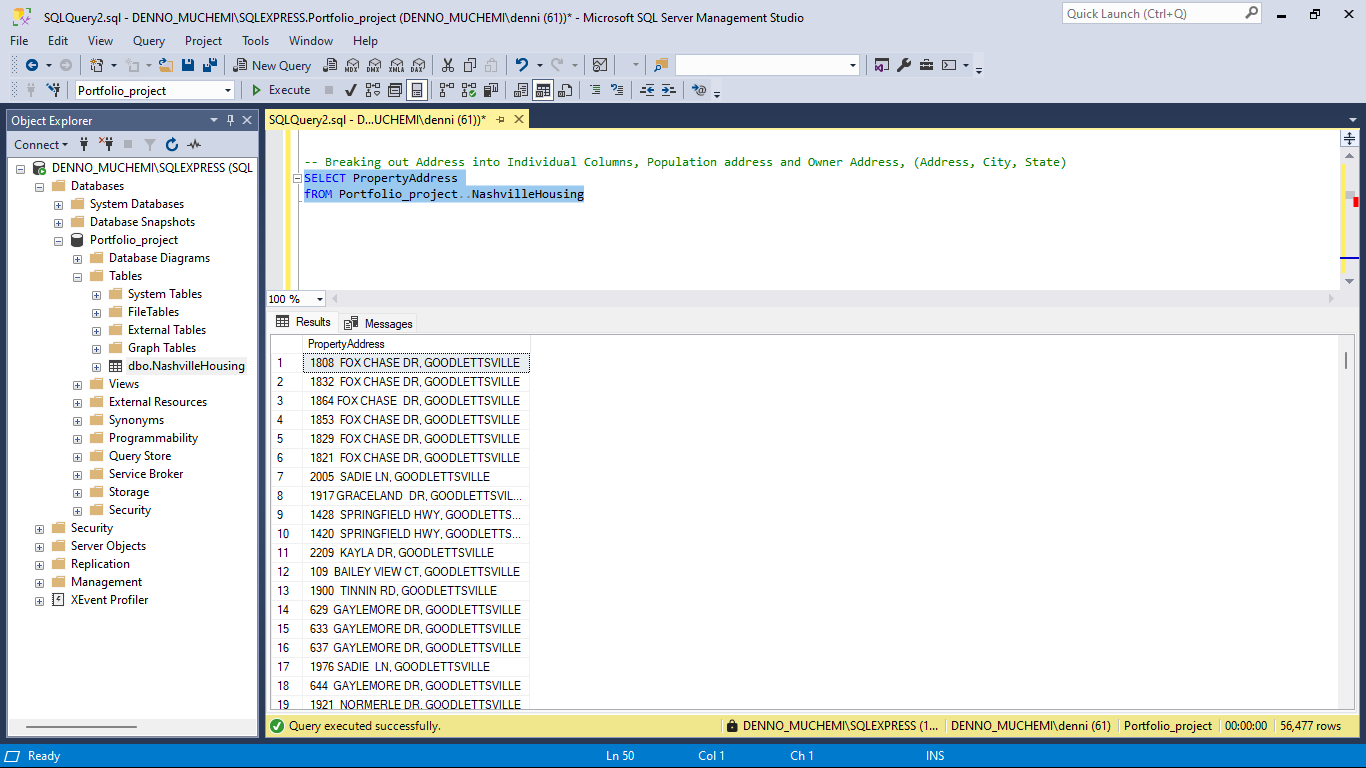Open a DMX query editor
This screenshot has width=1366, height=768.
(x=374, y=65)
